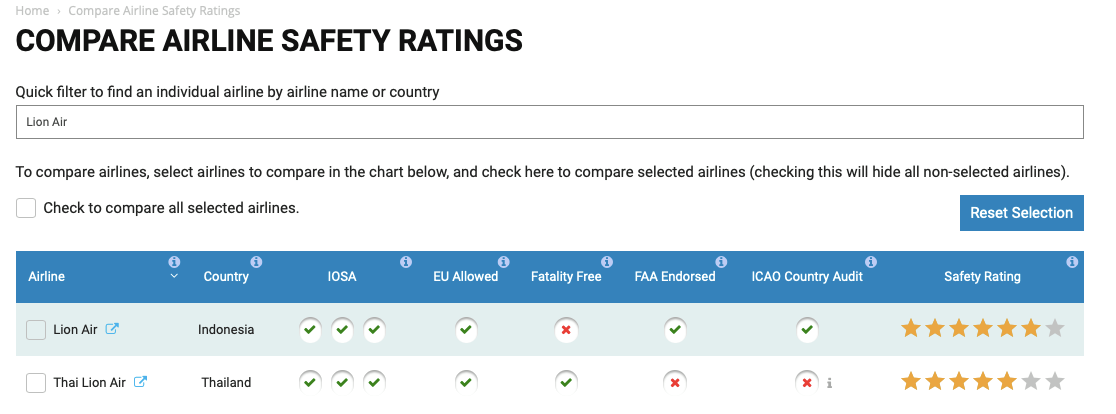Click info icon on Fatality Free column

(x=606, y=262)
